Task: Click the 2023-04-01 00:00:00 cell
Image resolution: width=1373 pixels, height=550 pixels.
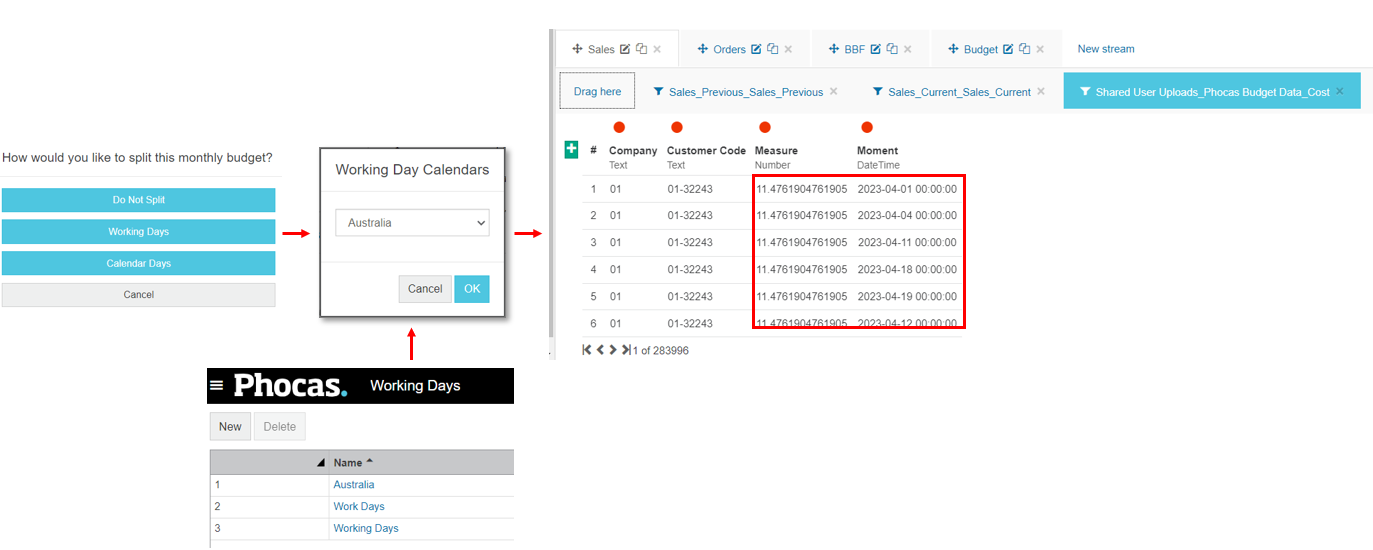Action: click(x=907, y=189)
